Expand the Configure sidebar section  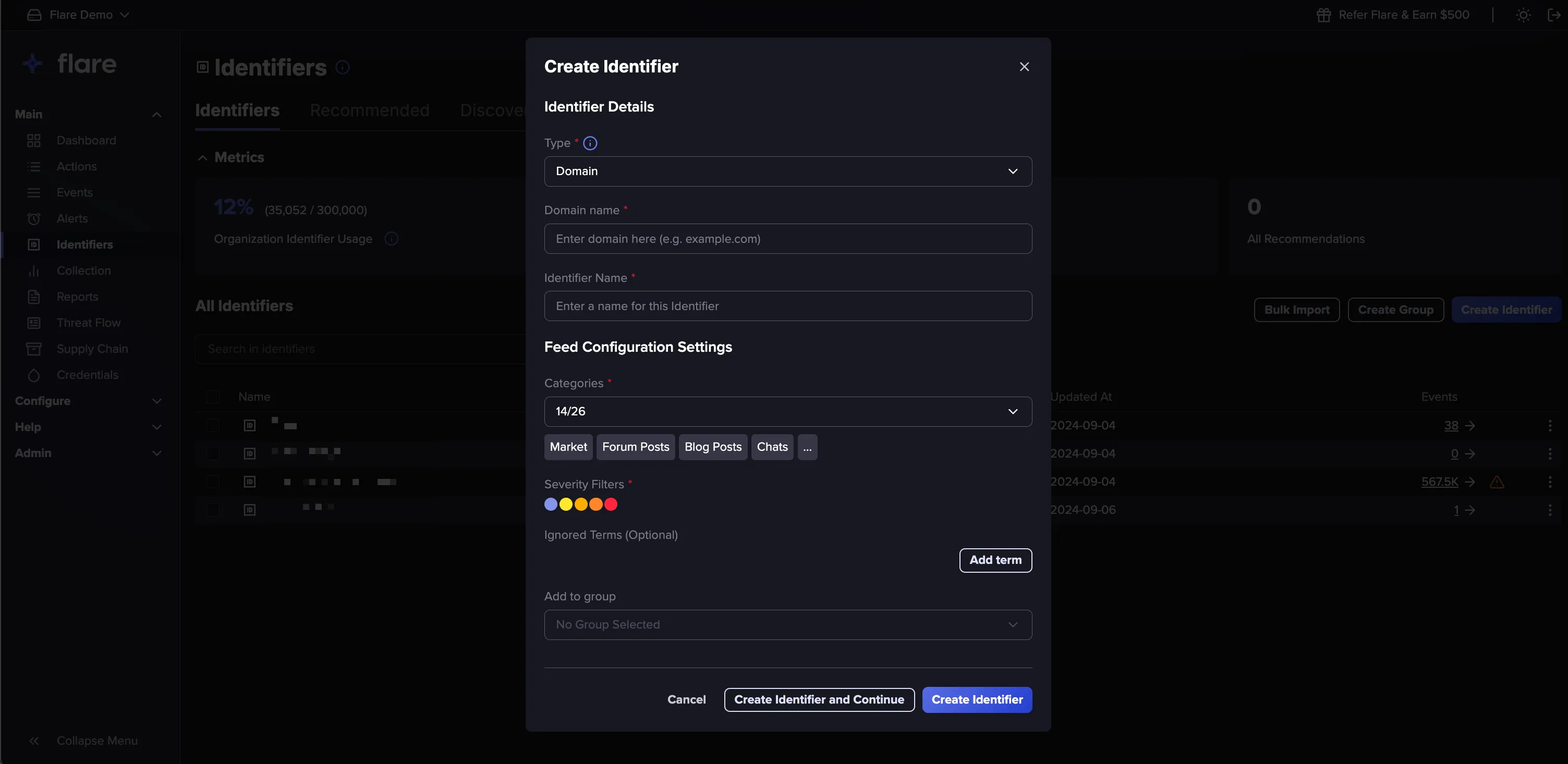pyautogui.click(x=88, y=401)
